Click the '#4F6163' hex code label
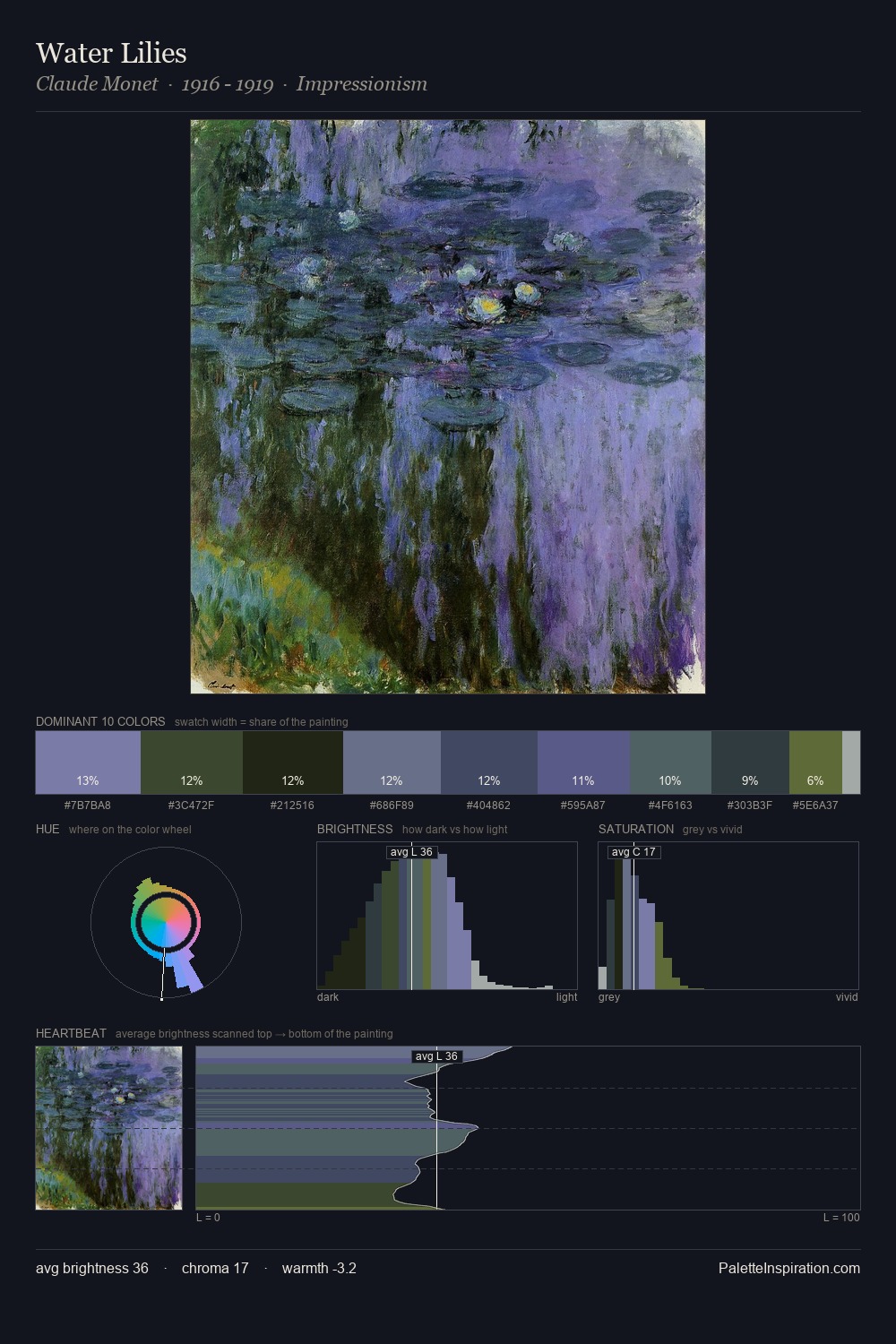Image resolution: width=896 pixels, height=1344 pixels. click(x=670, y=806)
